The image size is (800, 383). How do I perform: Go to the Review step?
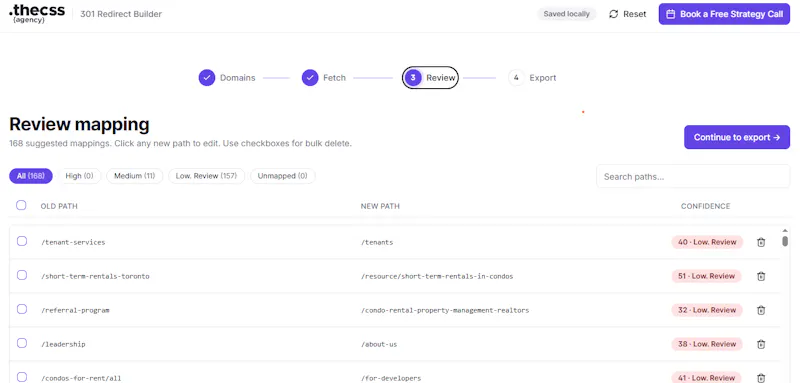tap(430, 78)
